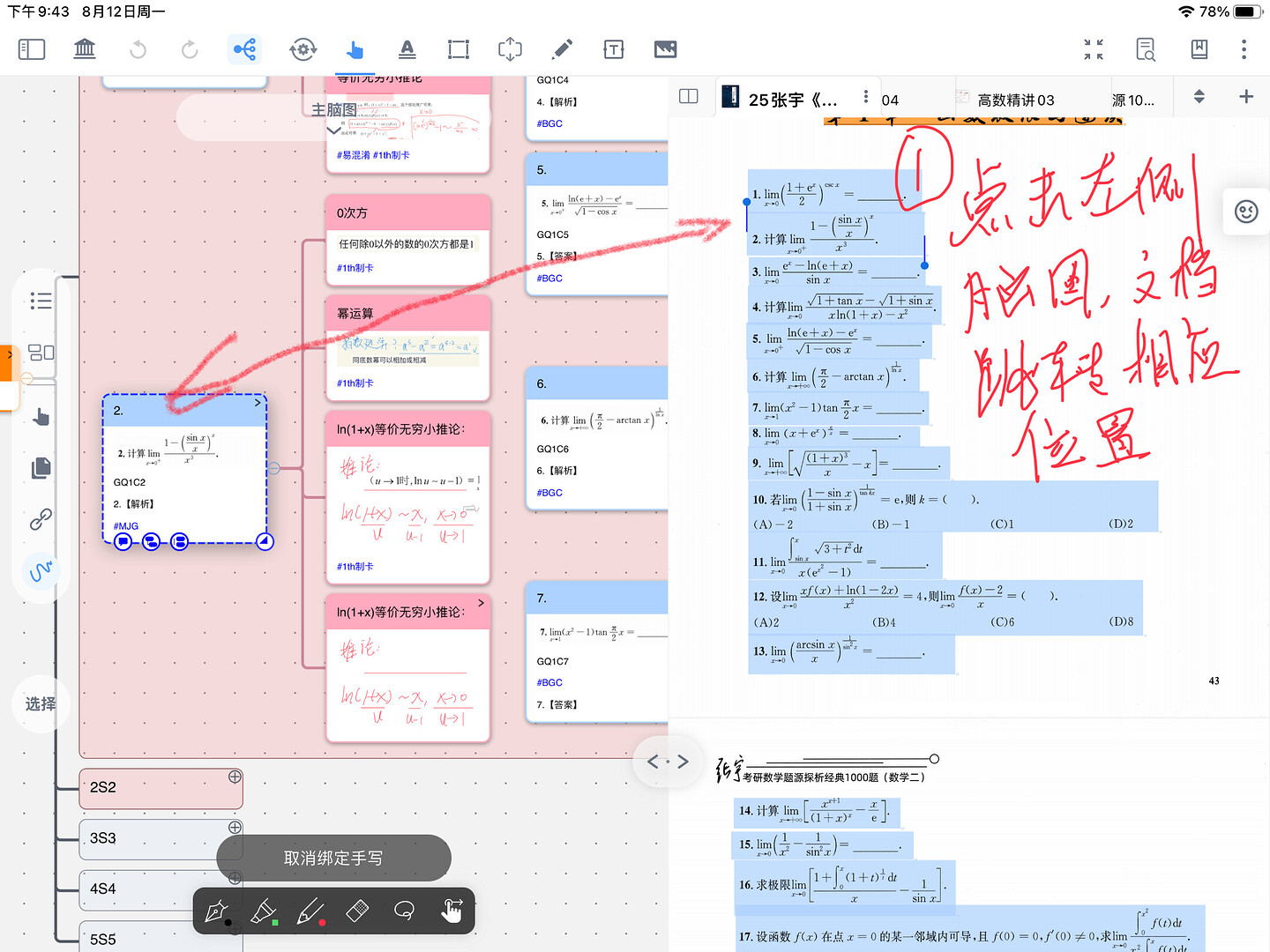Screen dimensions: 1270x952
Task: Expand the 主脑图 dropdown chevron
Action: [333, 130]
